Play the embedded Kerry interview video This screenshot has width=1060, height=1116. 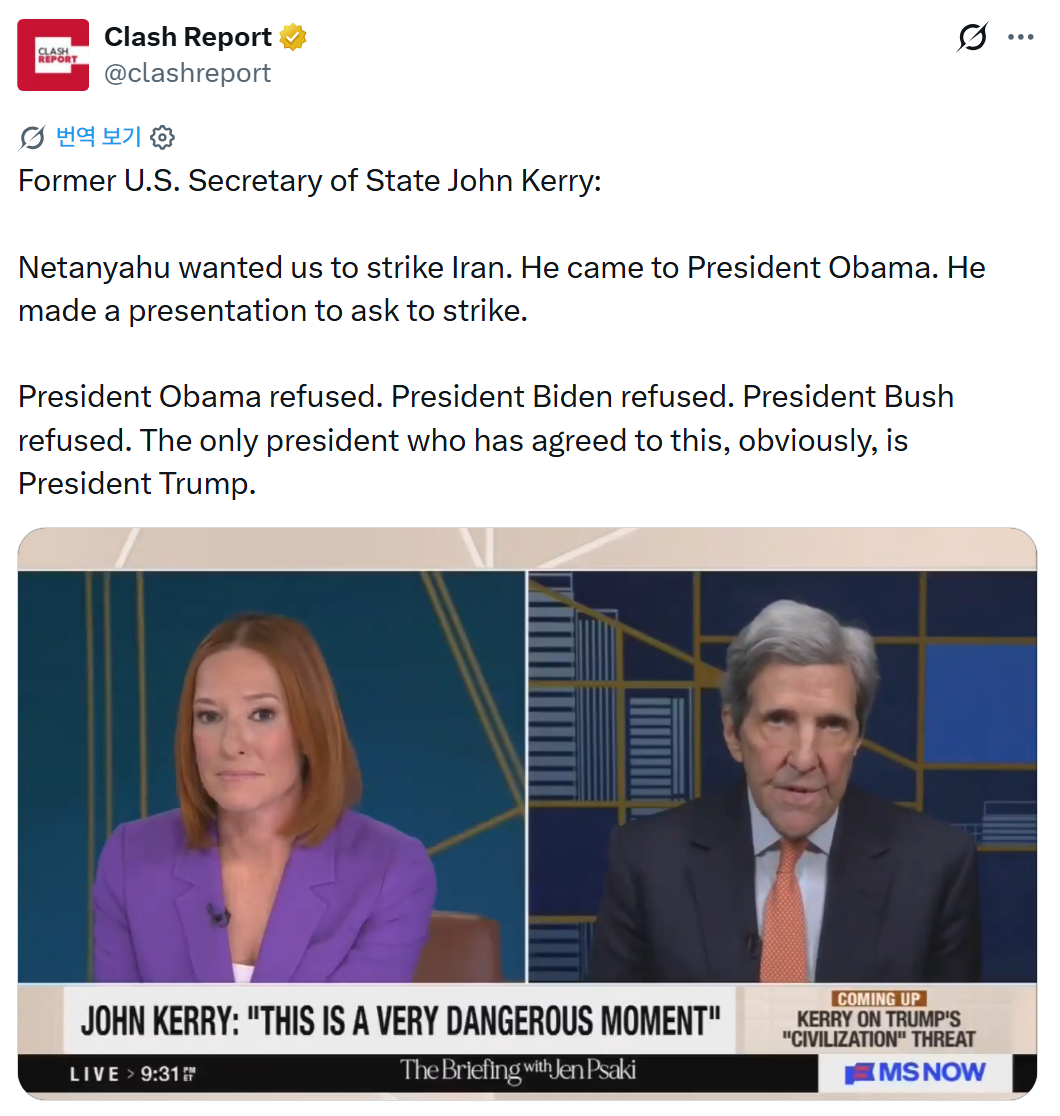click(x=527, y=813)
